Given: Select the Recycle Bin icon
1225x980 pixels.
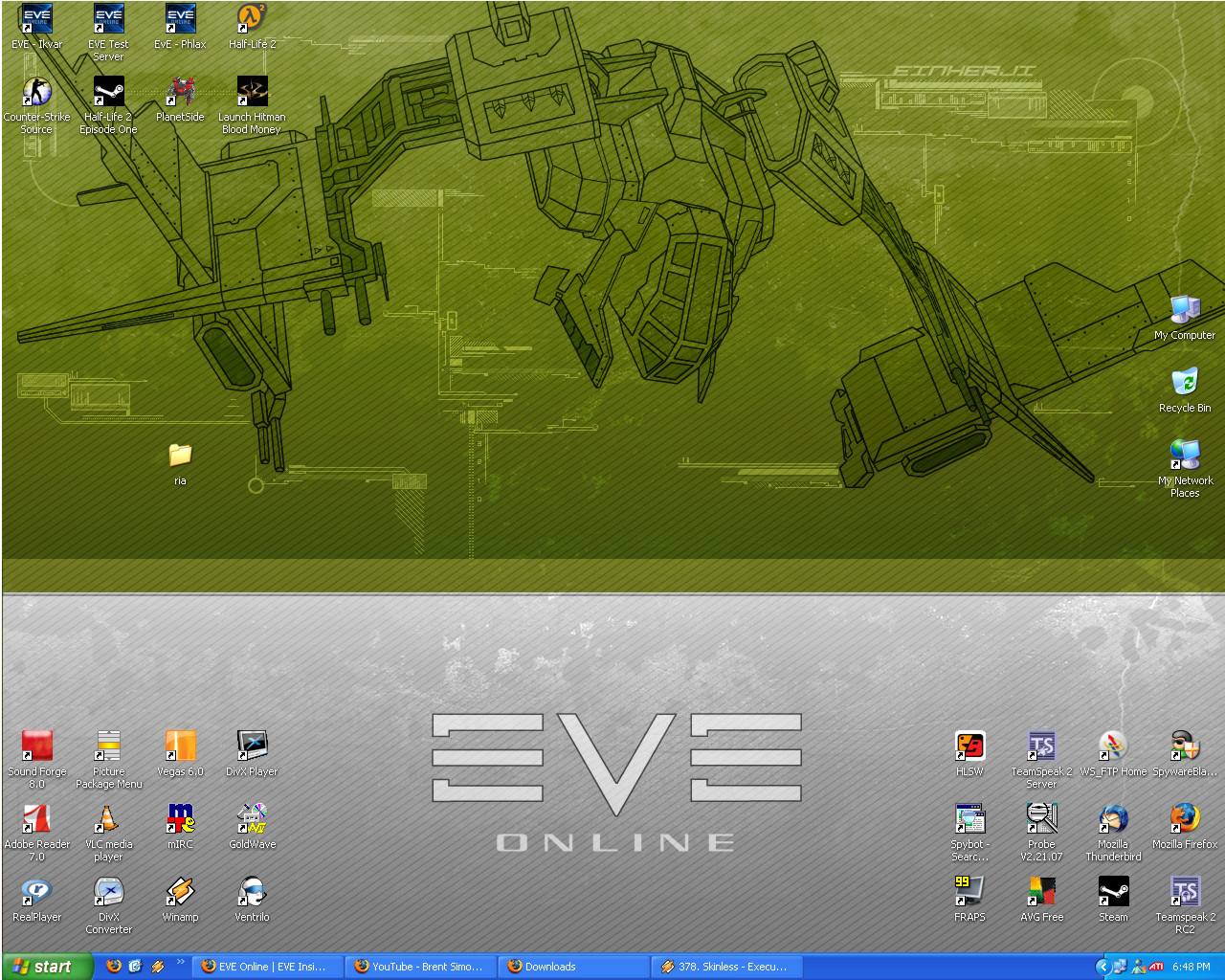Looking at the screenshot, I should tap(1185, 390).
